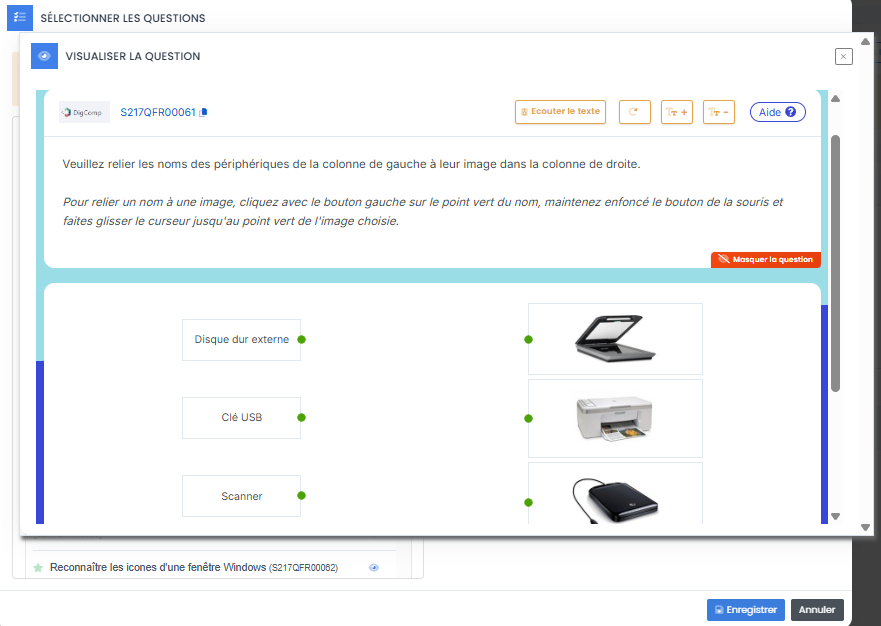Close the Visualiser la question dialog

[x=843, y=56]
